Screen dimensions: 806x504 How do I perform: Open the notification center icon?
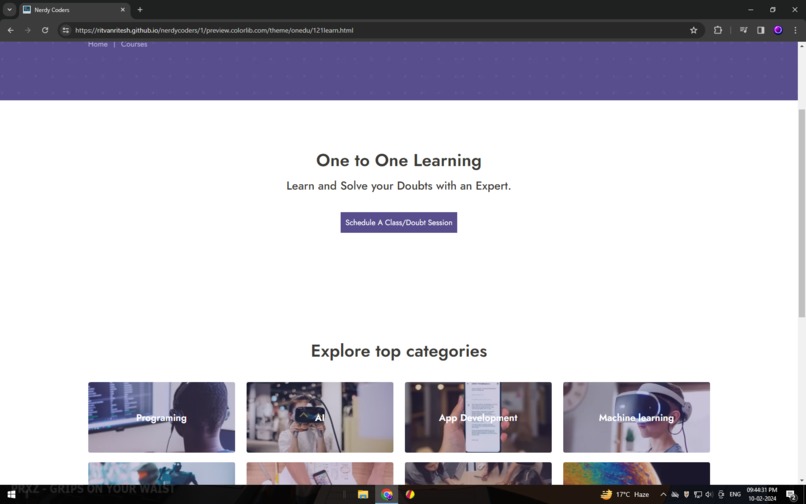tap(792, 495)
